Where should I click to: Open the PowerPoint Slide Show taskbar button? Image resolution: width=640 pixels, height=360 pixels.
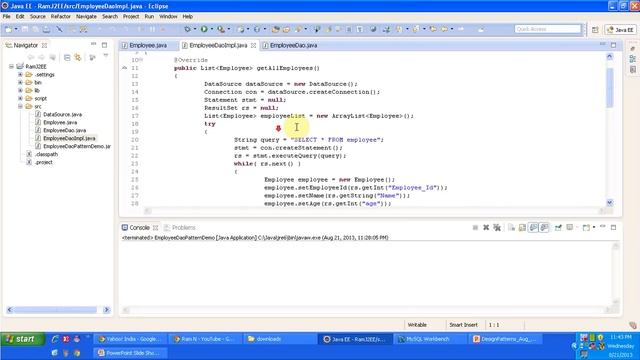pos(131,353)
